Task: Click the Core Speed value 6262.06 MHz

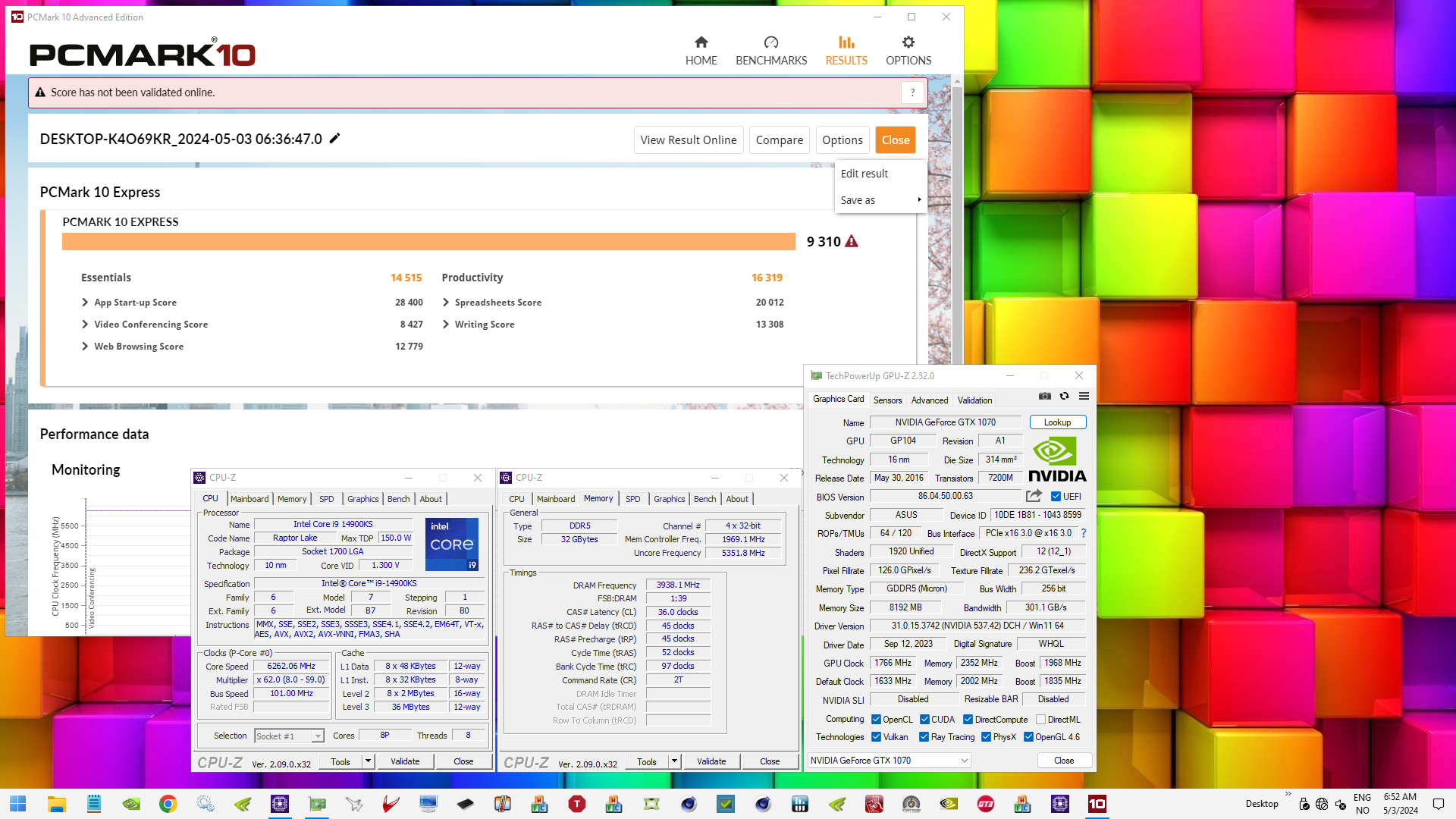Action: (291, 667)
